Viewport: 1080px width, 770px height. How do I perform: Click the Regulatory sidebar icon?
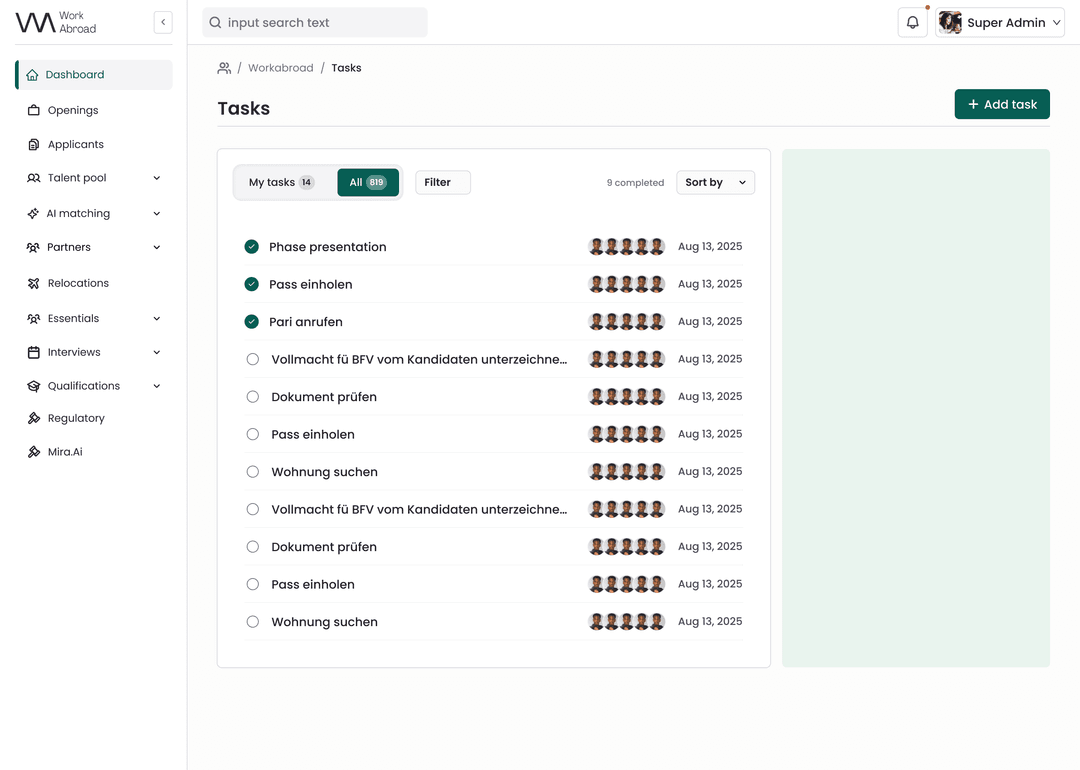32,418
